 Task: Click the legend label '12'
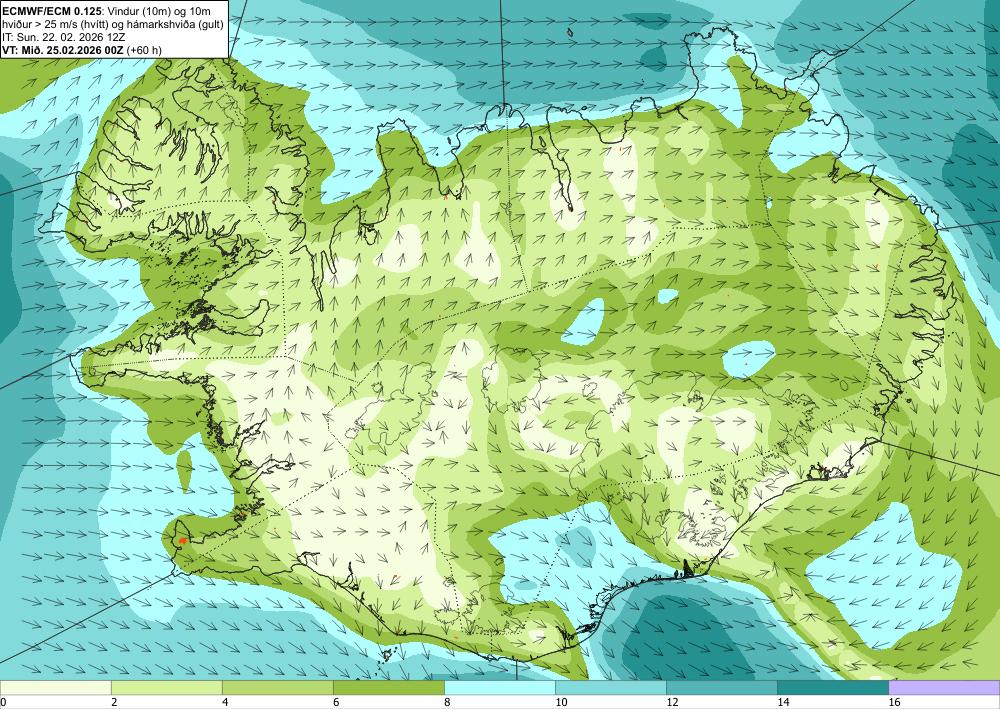[x=672, y=703]
